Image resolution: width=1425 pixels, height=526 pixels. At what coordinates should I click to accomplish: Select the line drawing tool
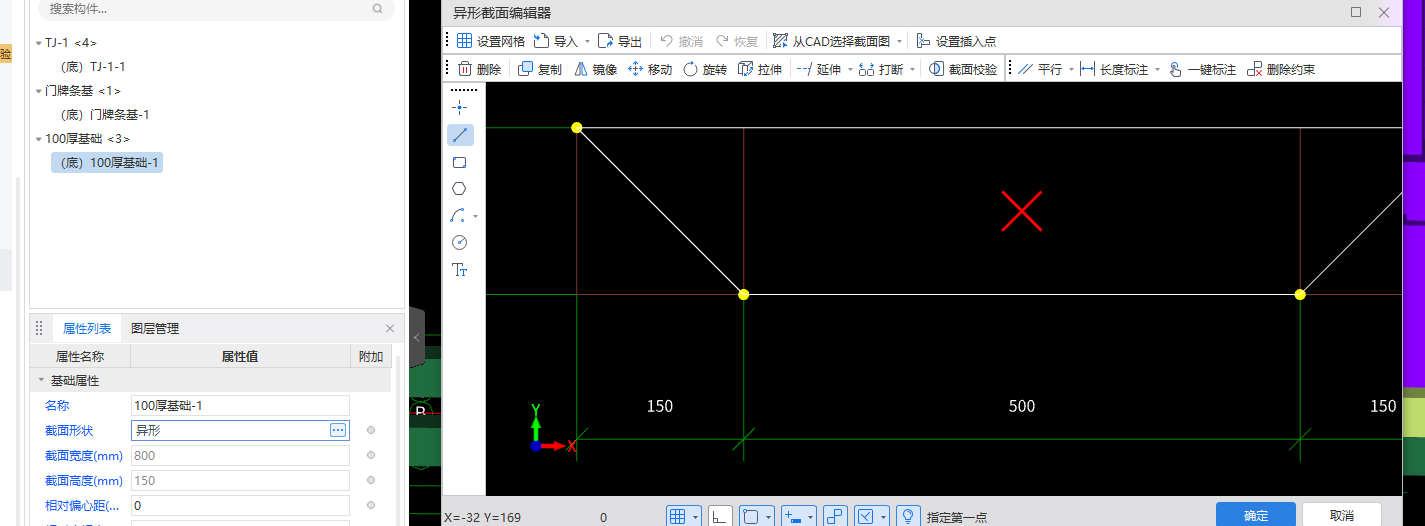point(460,135)
